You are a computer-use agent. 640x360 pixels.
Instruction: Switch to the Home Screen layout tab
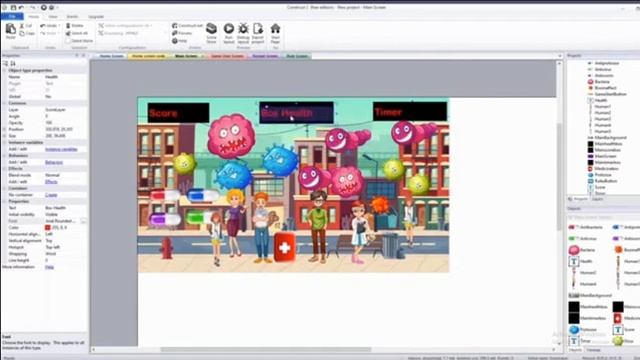111,56
